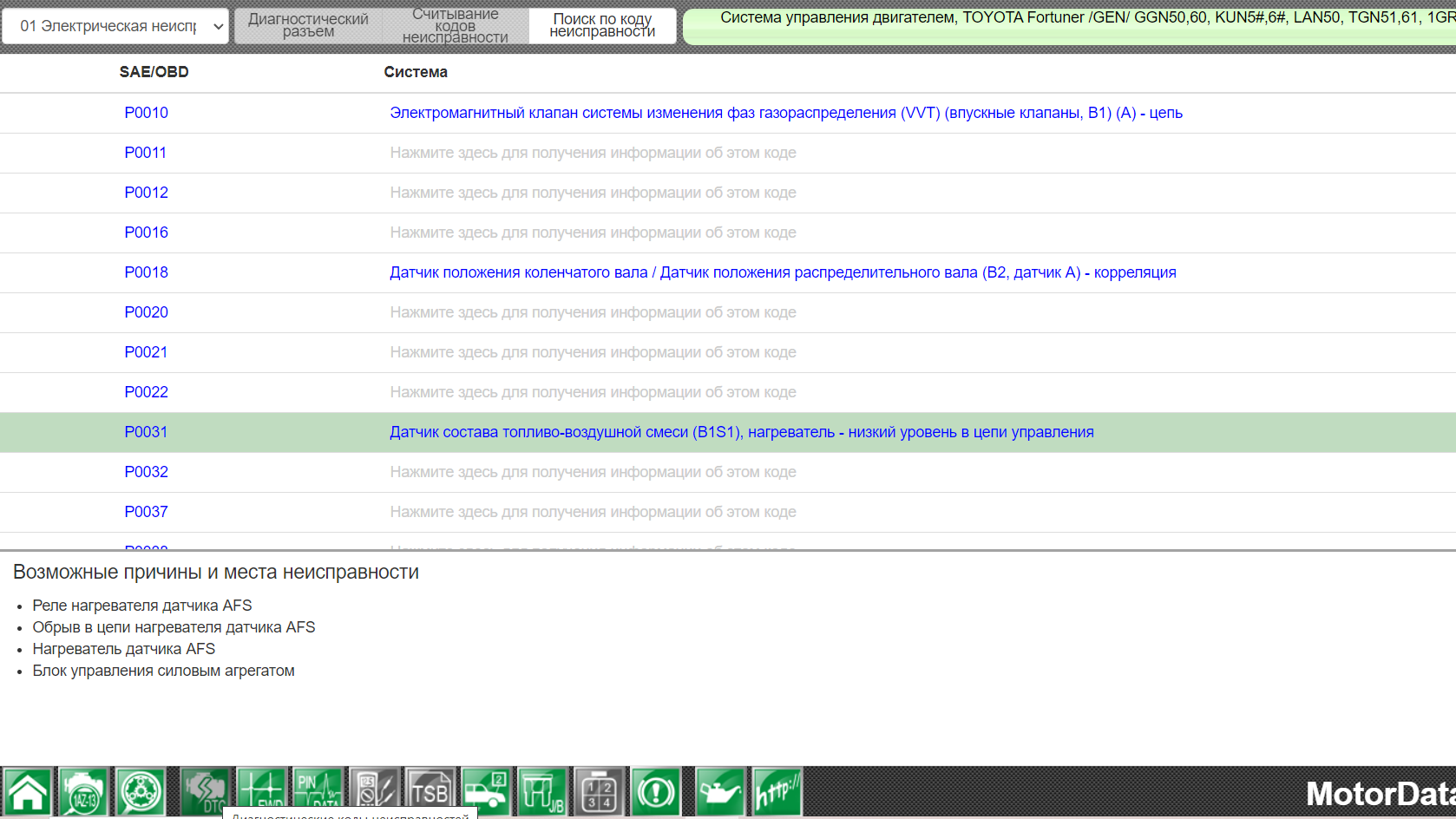The height and width of the screenshot is (819, 1456).
Task: Select the highlighted P0031 row code
Action: coord(146,432)
